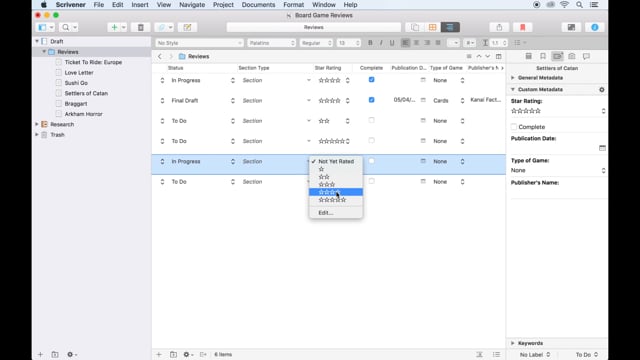Toggle the Binder view icon in toolbar
The image size is (640, 360).
click(42, 27)
